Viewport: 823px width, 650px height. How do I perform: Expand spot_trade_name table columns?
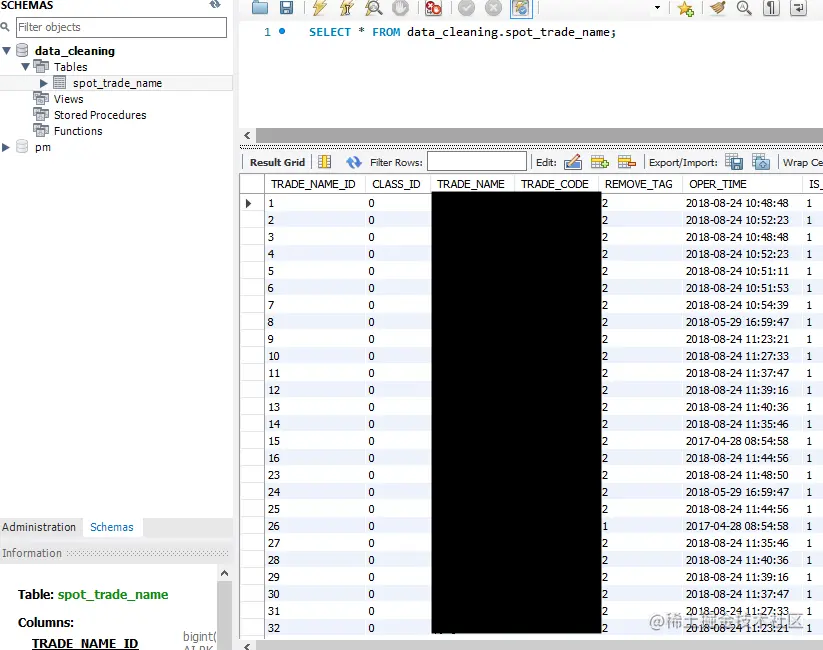(44, 83)
